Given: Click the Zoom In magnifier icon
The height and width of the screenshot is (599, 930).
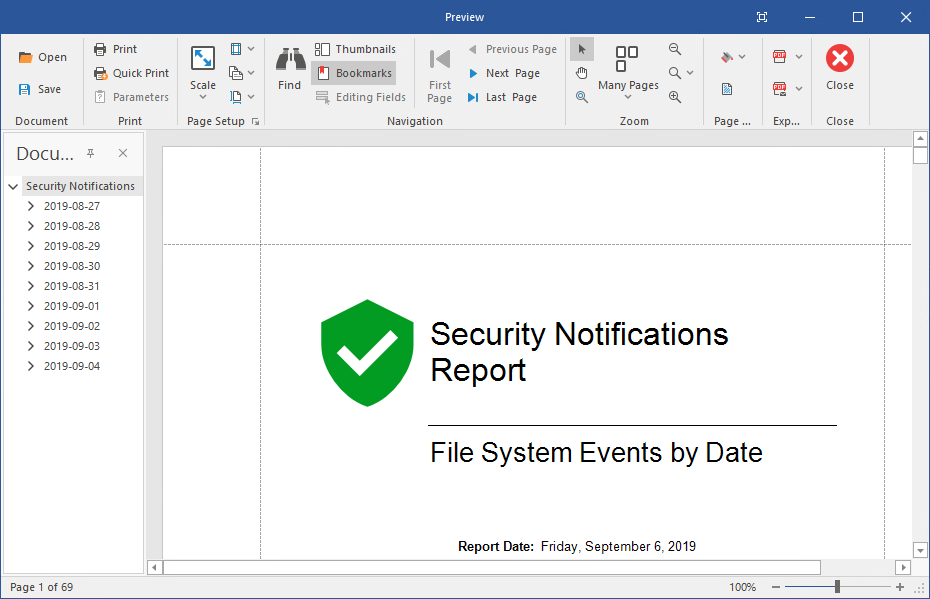Looking at the screenshot, I should (x=675, y=97).
